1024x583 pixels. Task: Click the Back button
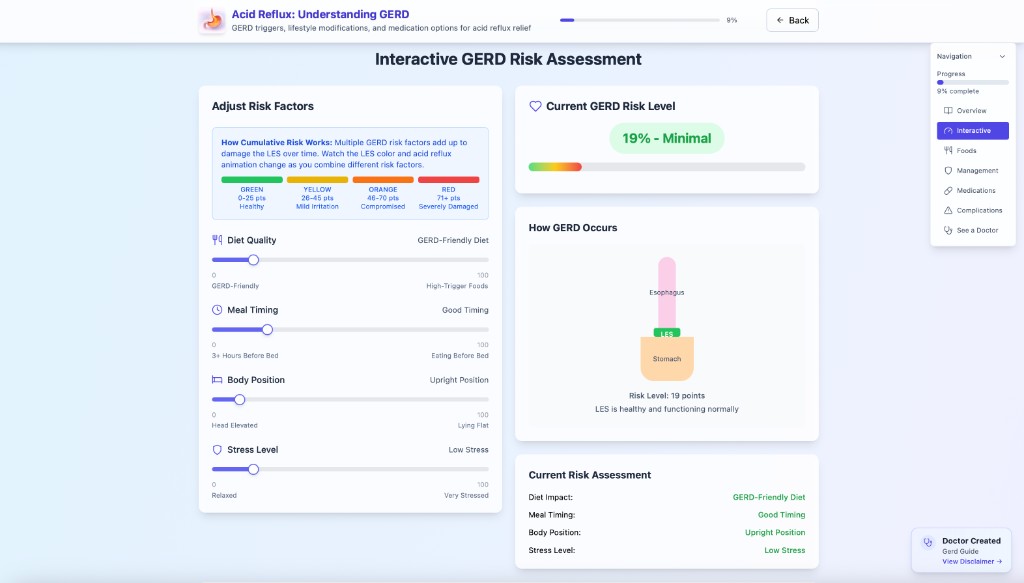click(x=792, y=19)
